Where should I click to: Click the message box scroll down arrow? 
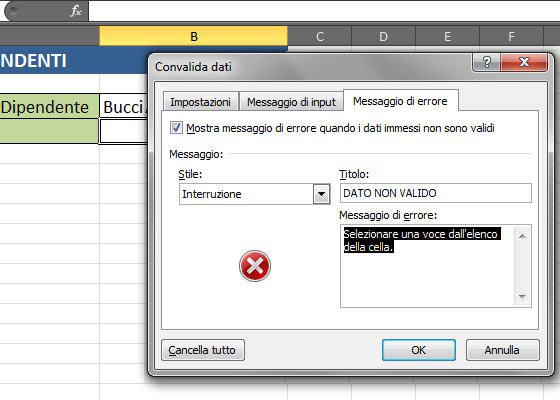pyautogui.click(x=522, y=296)
